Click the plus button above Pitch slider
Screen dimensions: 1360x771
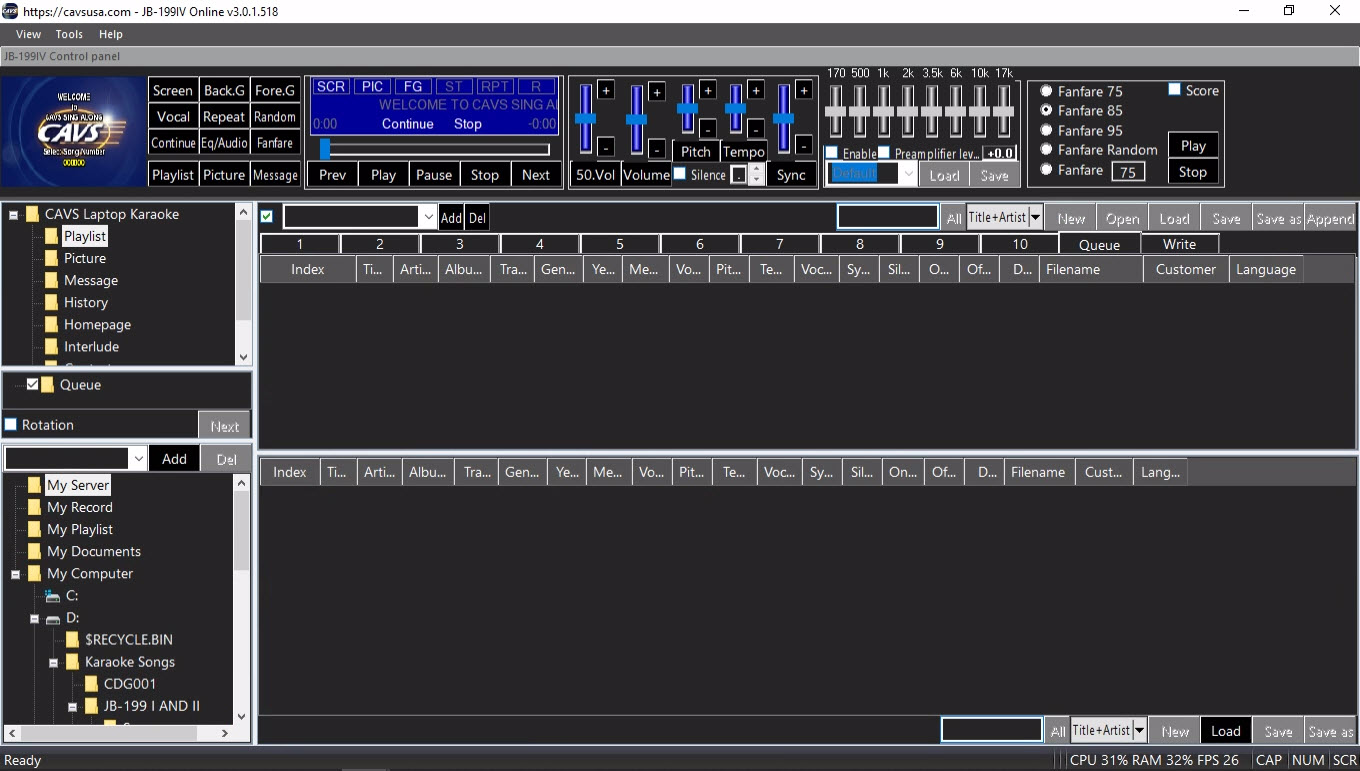pos(707,90)
